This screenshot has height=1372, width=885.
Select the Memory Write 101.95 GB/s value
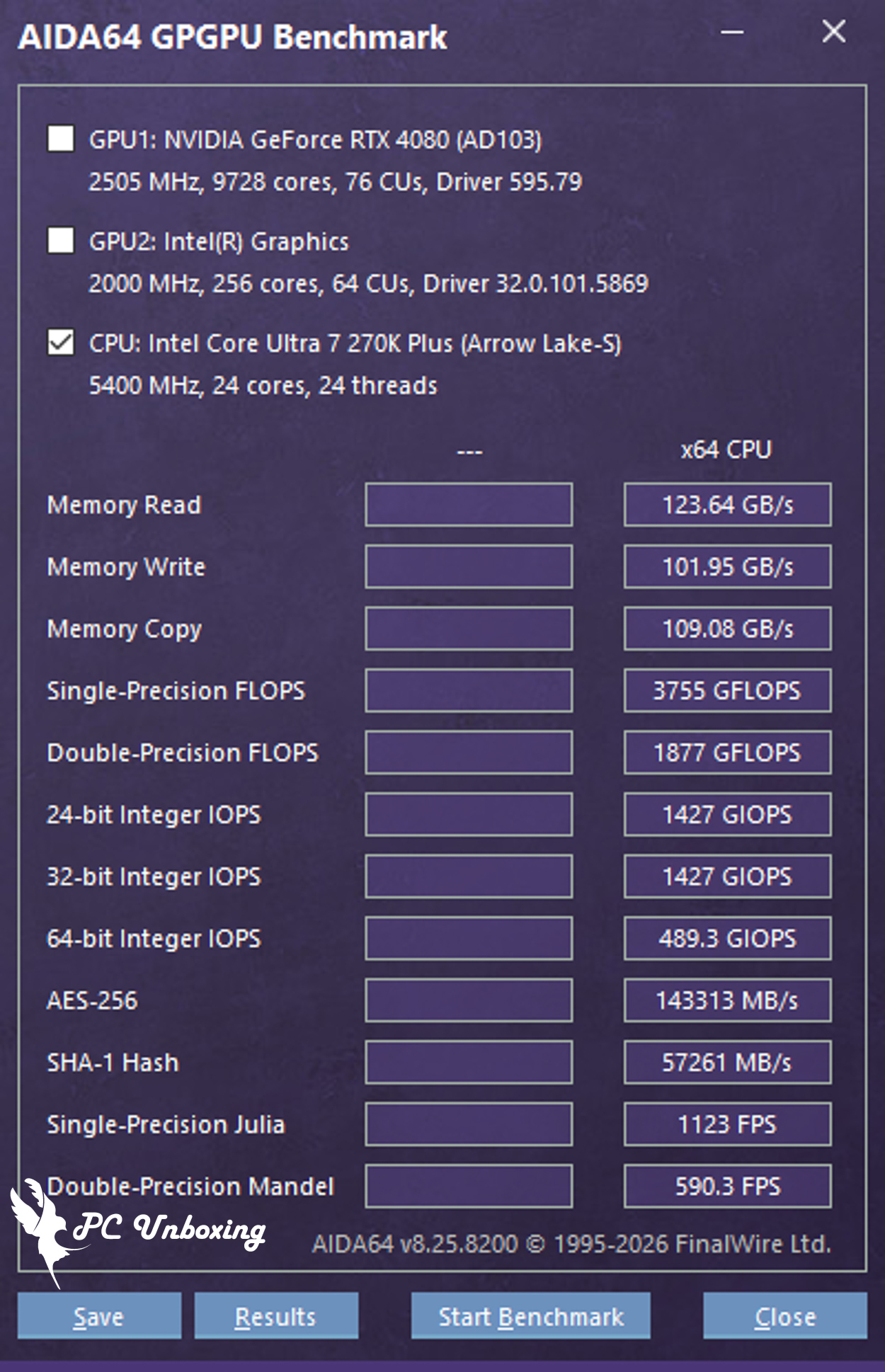[x=727, y=566]
